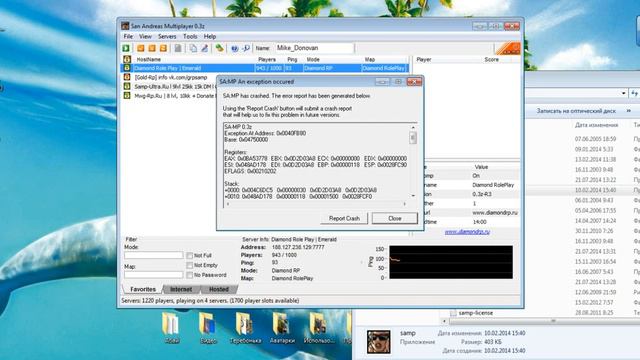Select the [Gold-Rp] info vk.com/grpsamp row
Screen dimensions: 640x360
pyautogui.click(x=171, y=77)
